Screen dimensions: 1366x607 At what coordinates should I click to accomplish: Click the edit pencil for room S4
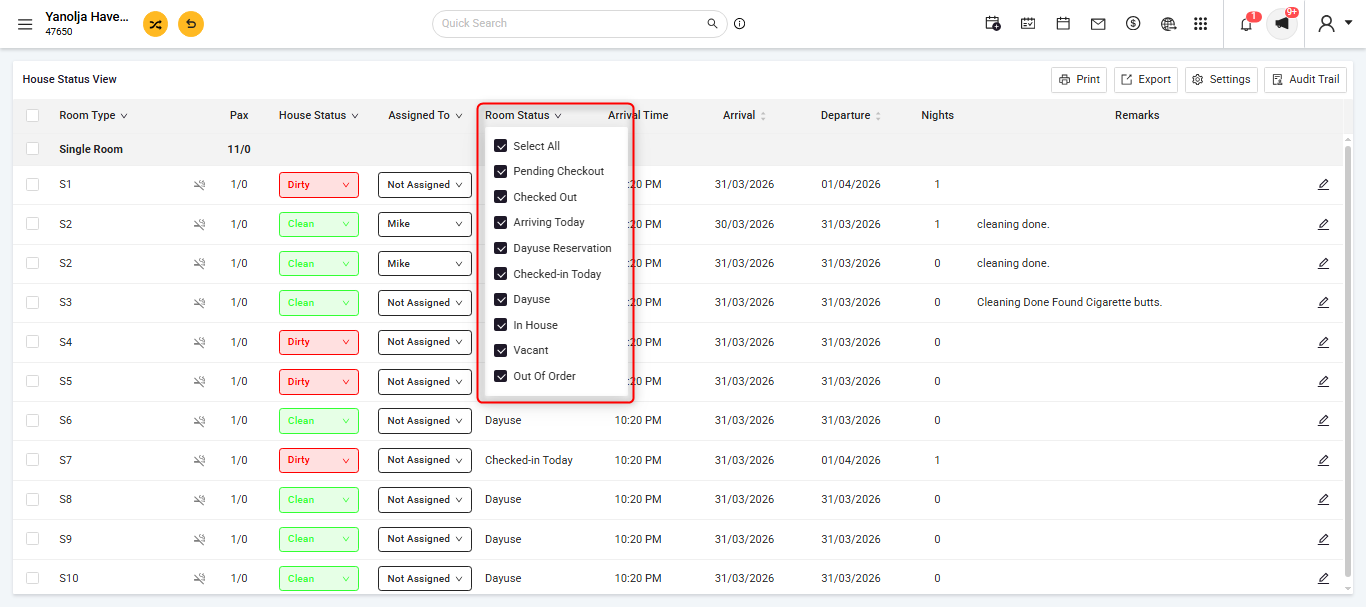(1323, 342)
